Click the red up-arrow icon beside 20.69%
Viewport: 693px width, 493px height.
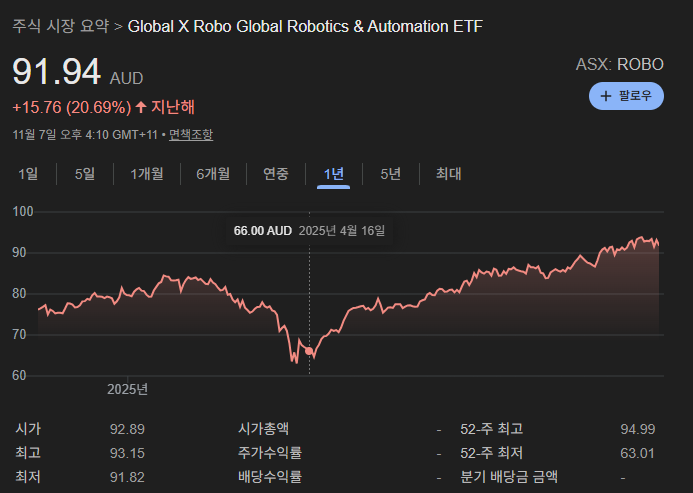[x=141, y=107]
